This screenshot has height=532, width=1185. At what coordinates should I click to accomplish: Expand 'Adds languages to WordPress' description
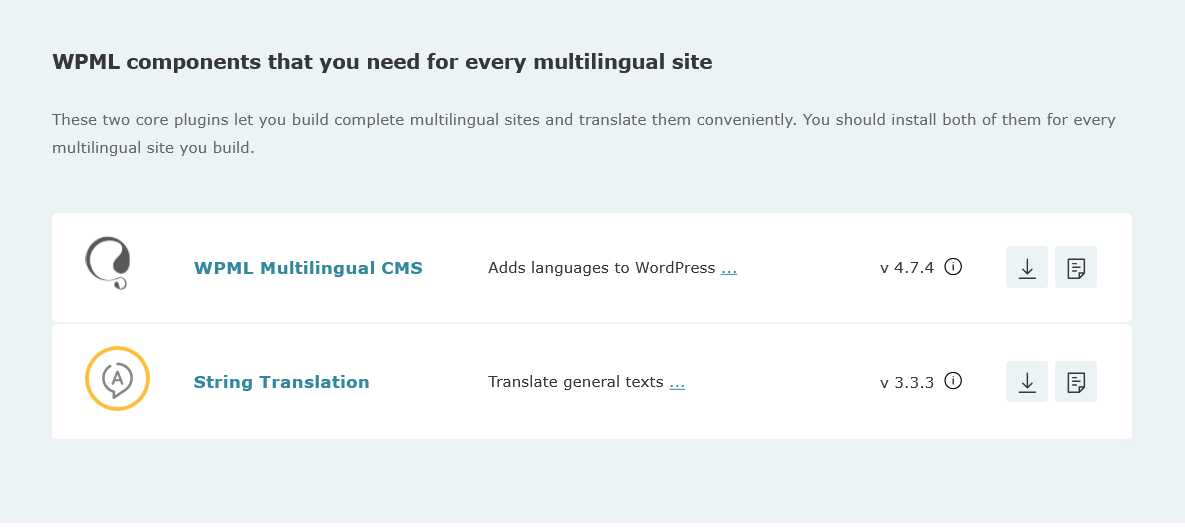[x=729, y=268]
